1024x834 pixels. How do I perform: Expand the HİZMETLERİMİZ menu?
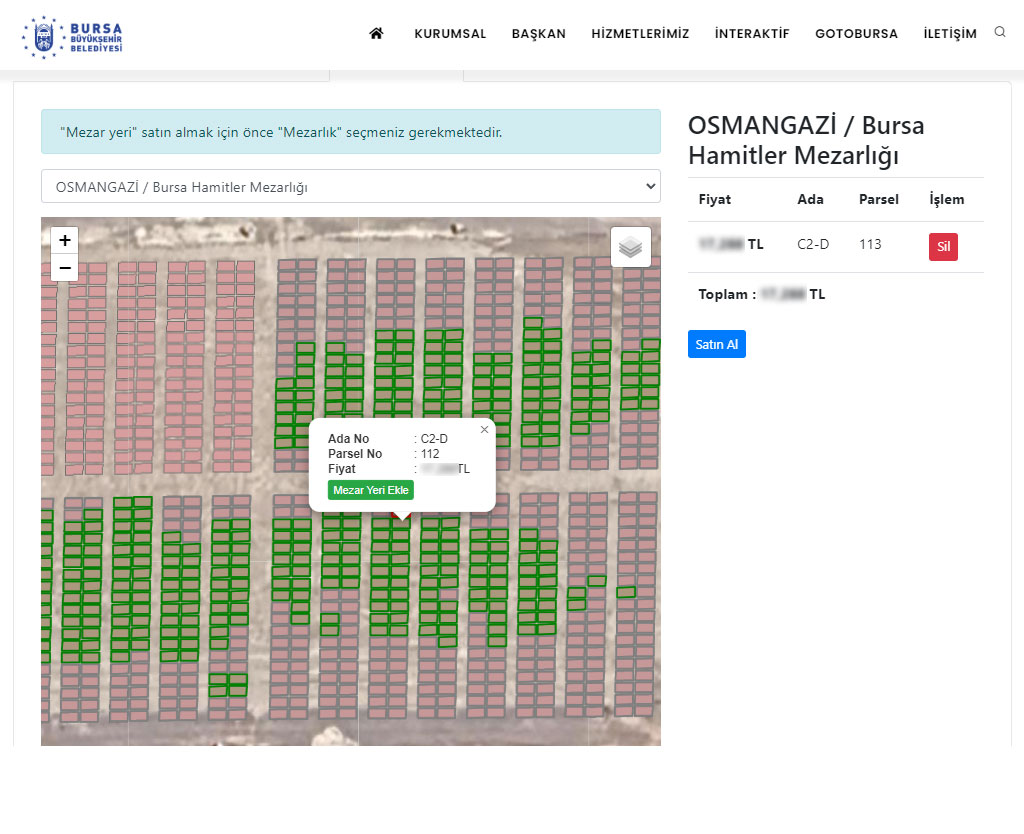640,34
